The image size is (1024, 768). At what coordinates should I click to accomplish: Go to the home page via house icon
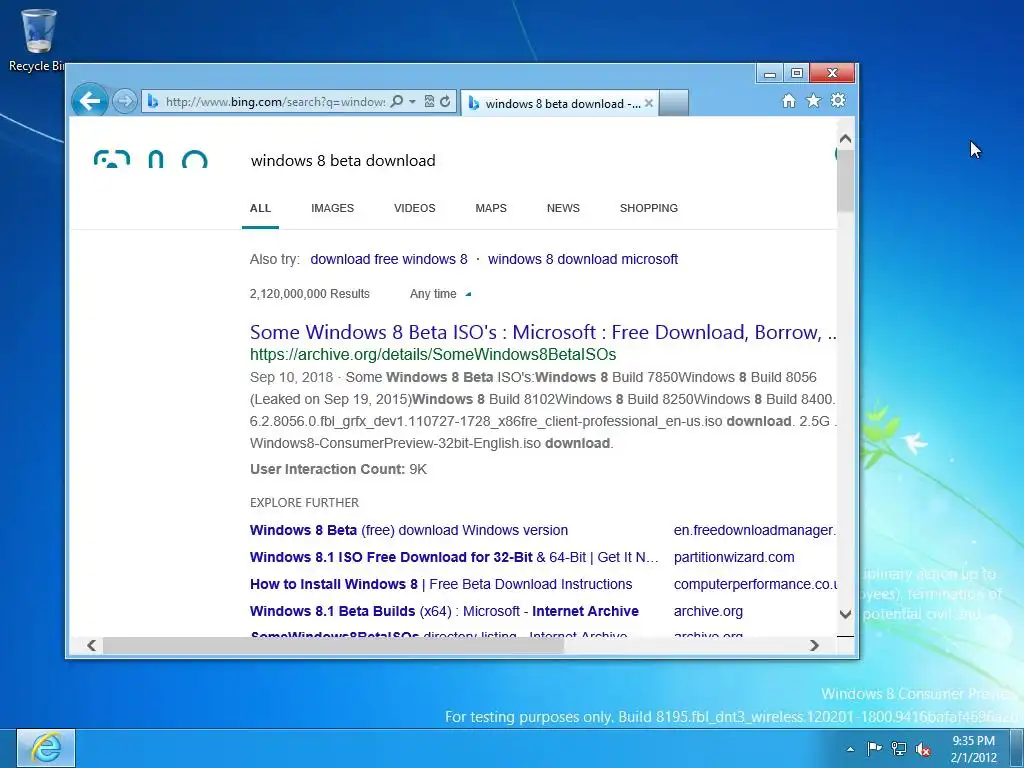[x=789, y=101]
